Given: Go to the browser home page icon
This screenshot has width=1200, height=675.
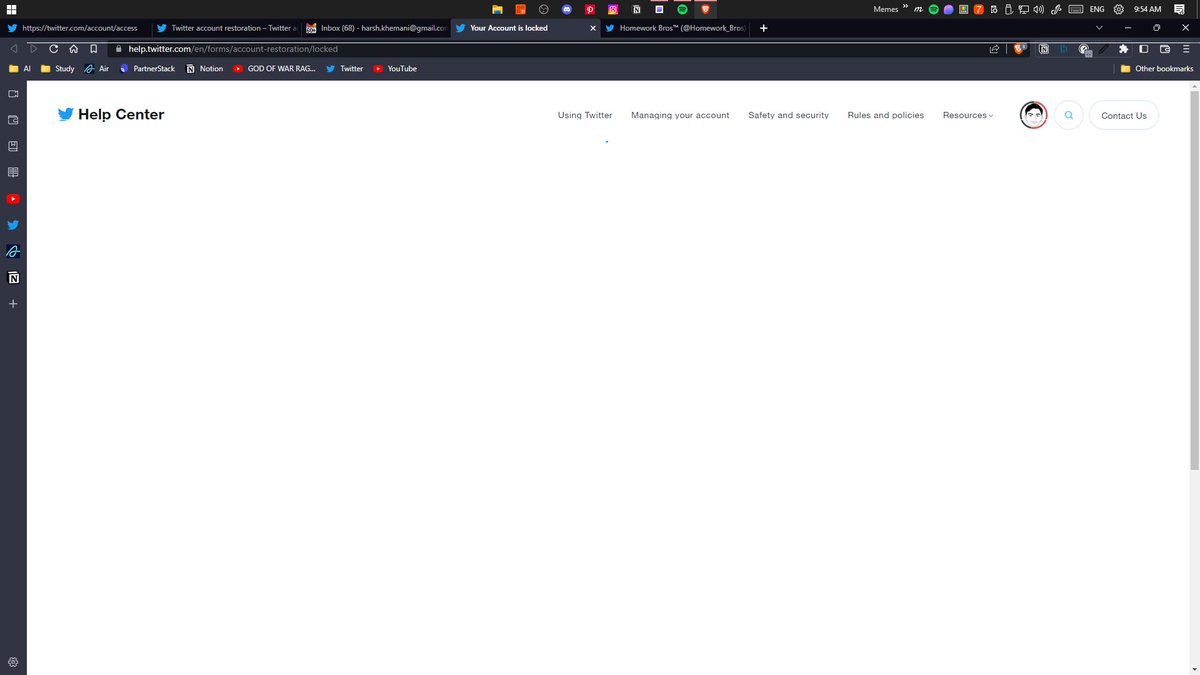Looking at the screenshot, I should click(74, 48).
